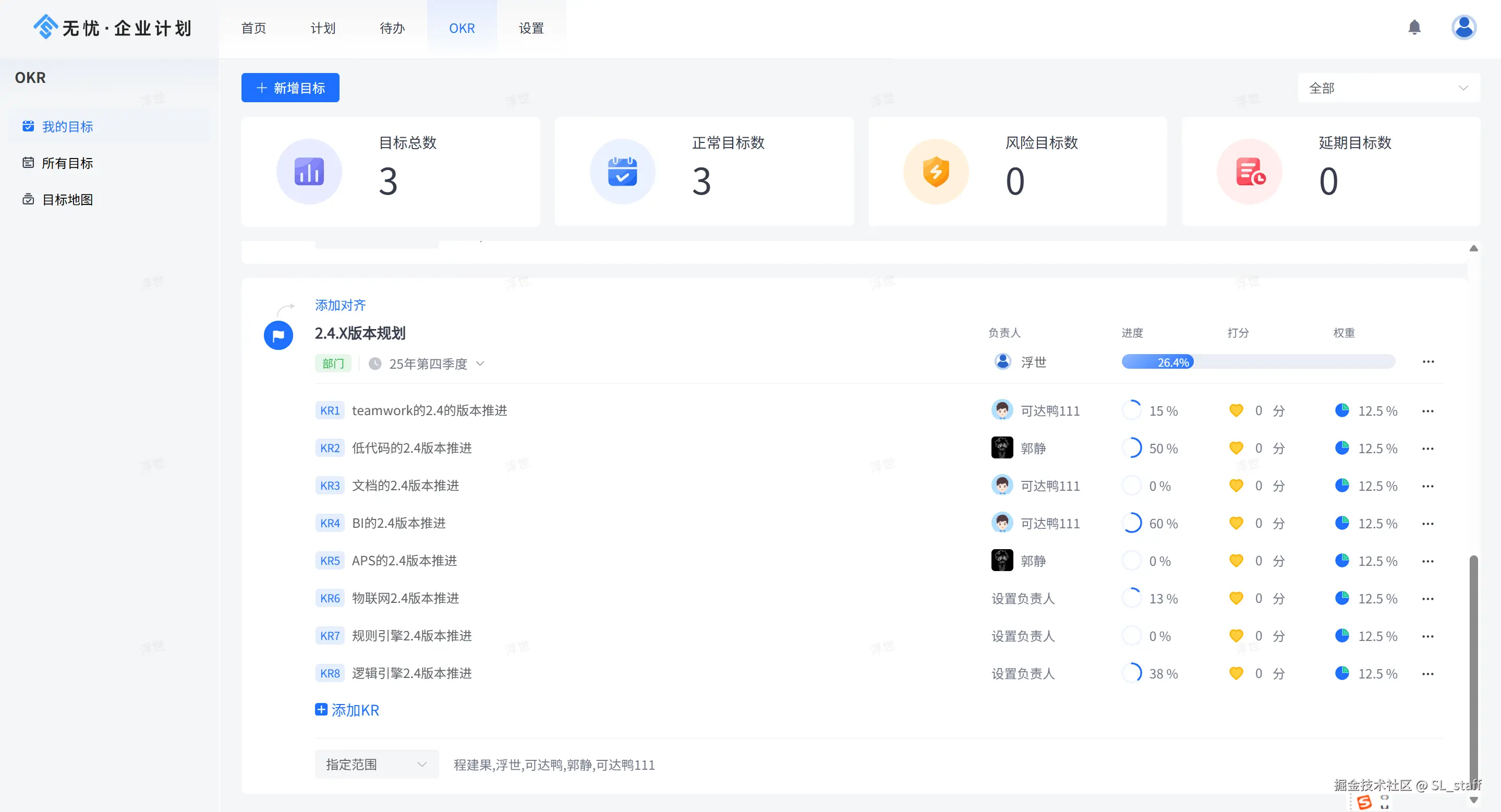This screenshot has height=812, width=1501.
Task: Click the scrollbar up arrow
Action: [1473, 249]
